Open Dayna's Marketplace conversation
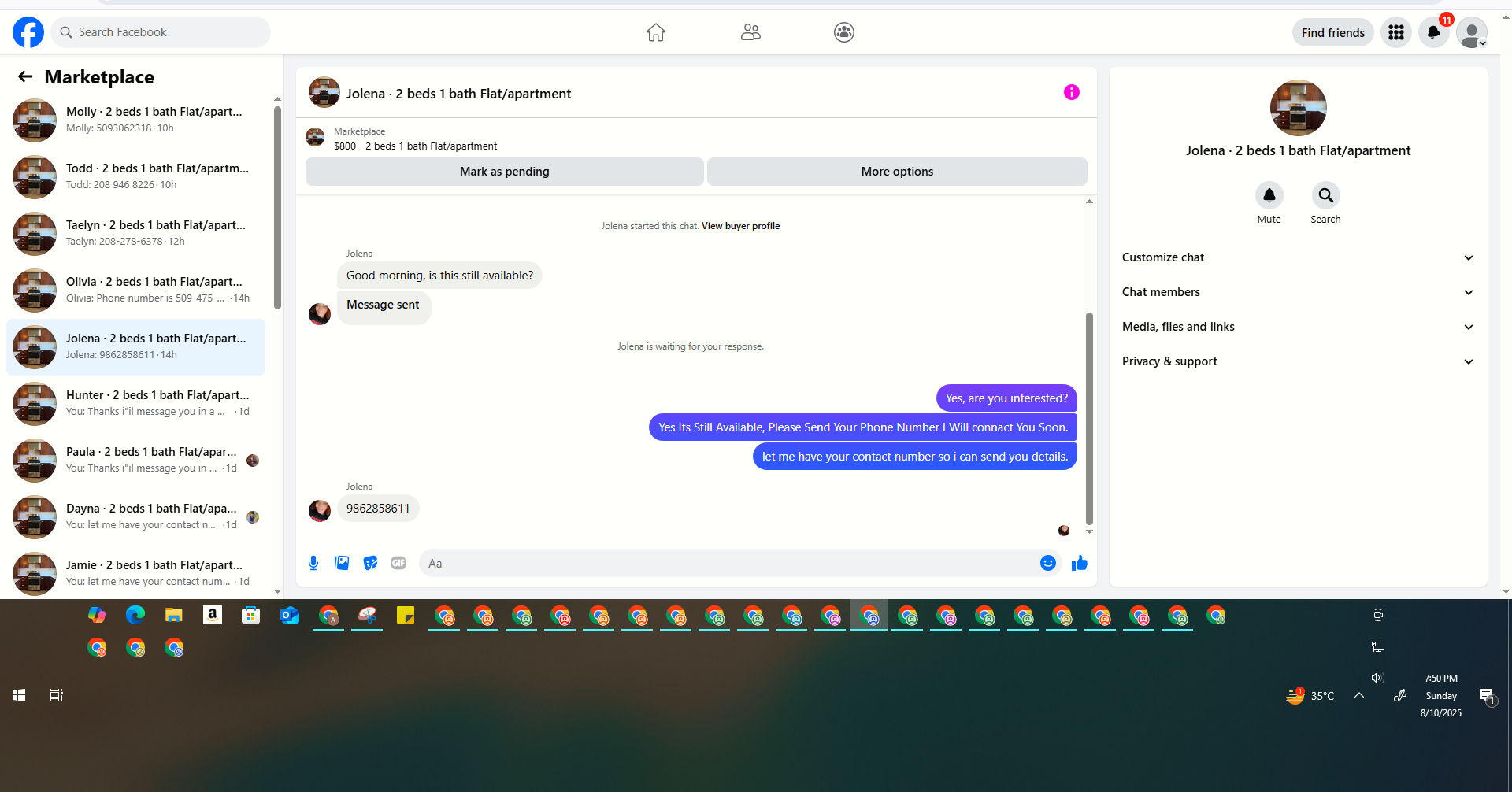The image size is (1512, 792). (x=135, y=517)
